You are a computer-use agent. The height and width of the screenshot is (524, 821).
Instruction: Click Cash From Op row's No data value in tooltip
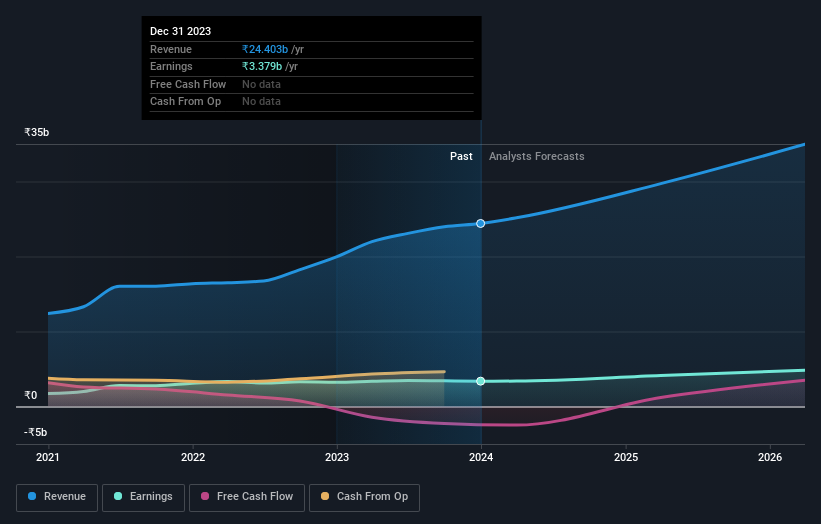261,102
